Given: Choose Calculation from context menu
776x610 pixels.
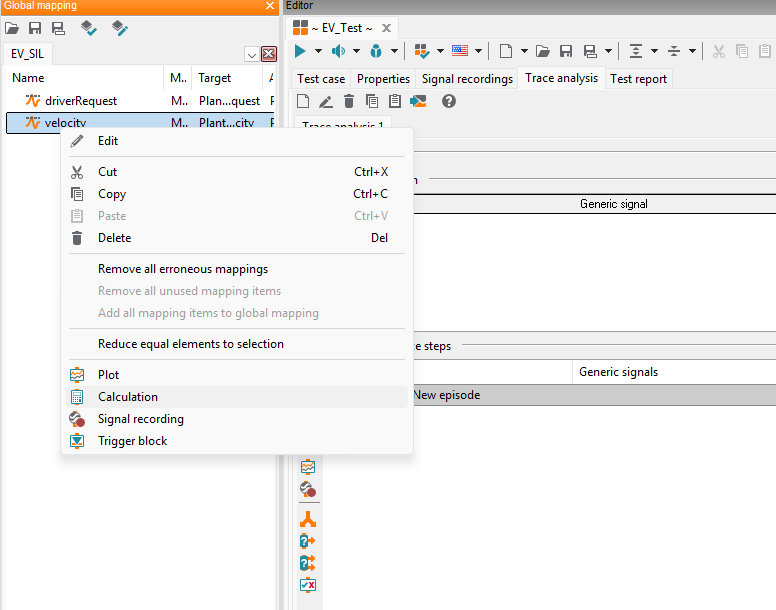Looking at the screenshot, I should tap(237, 397).
